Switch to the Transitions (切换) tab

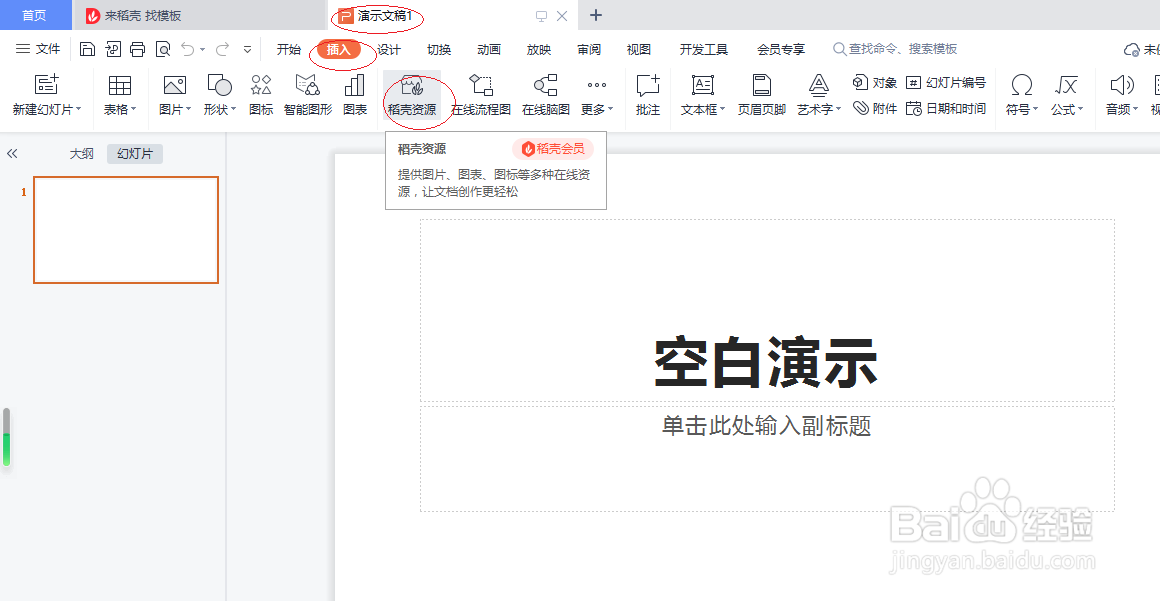tap(439, 50)
